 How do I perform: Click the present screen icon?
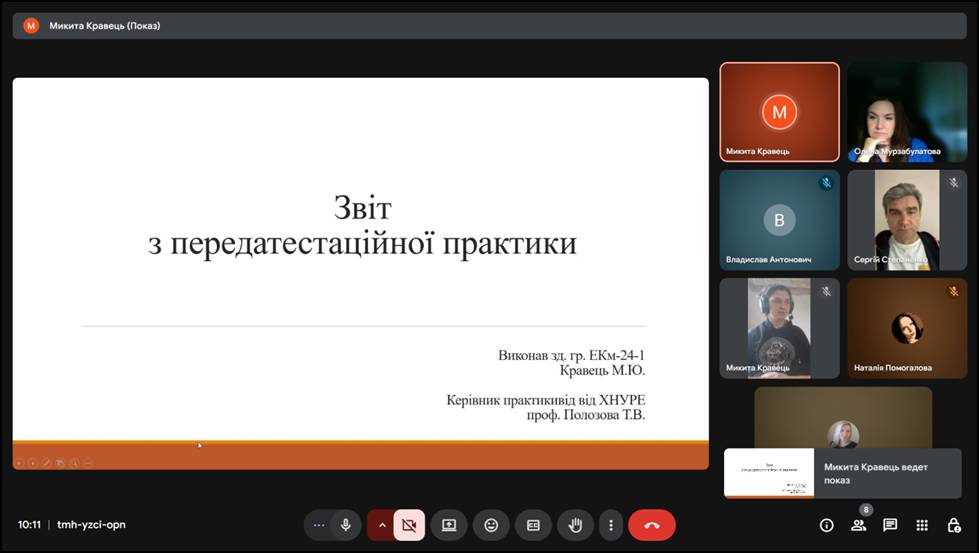click(x=449, y=525)
